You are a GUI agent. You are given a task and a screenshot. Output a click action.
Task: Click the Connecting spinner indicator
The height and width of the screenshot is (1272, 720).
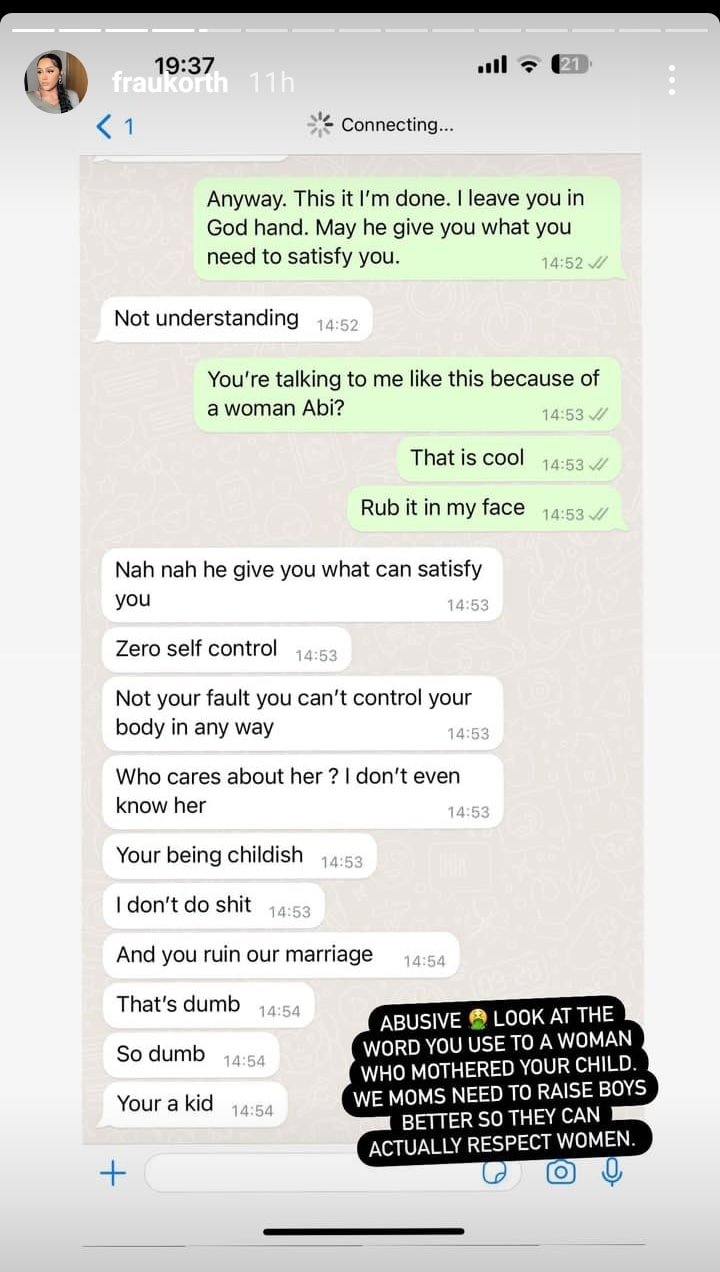[320, 124]
